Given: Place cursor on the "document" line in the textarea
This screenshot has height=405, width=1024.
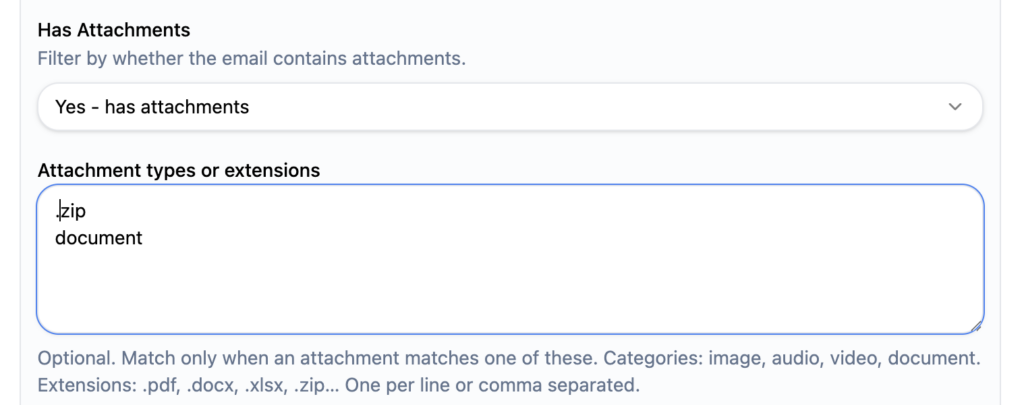Looking at the screenshot, I should click(x=99, y=238).
